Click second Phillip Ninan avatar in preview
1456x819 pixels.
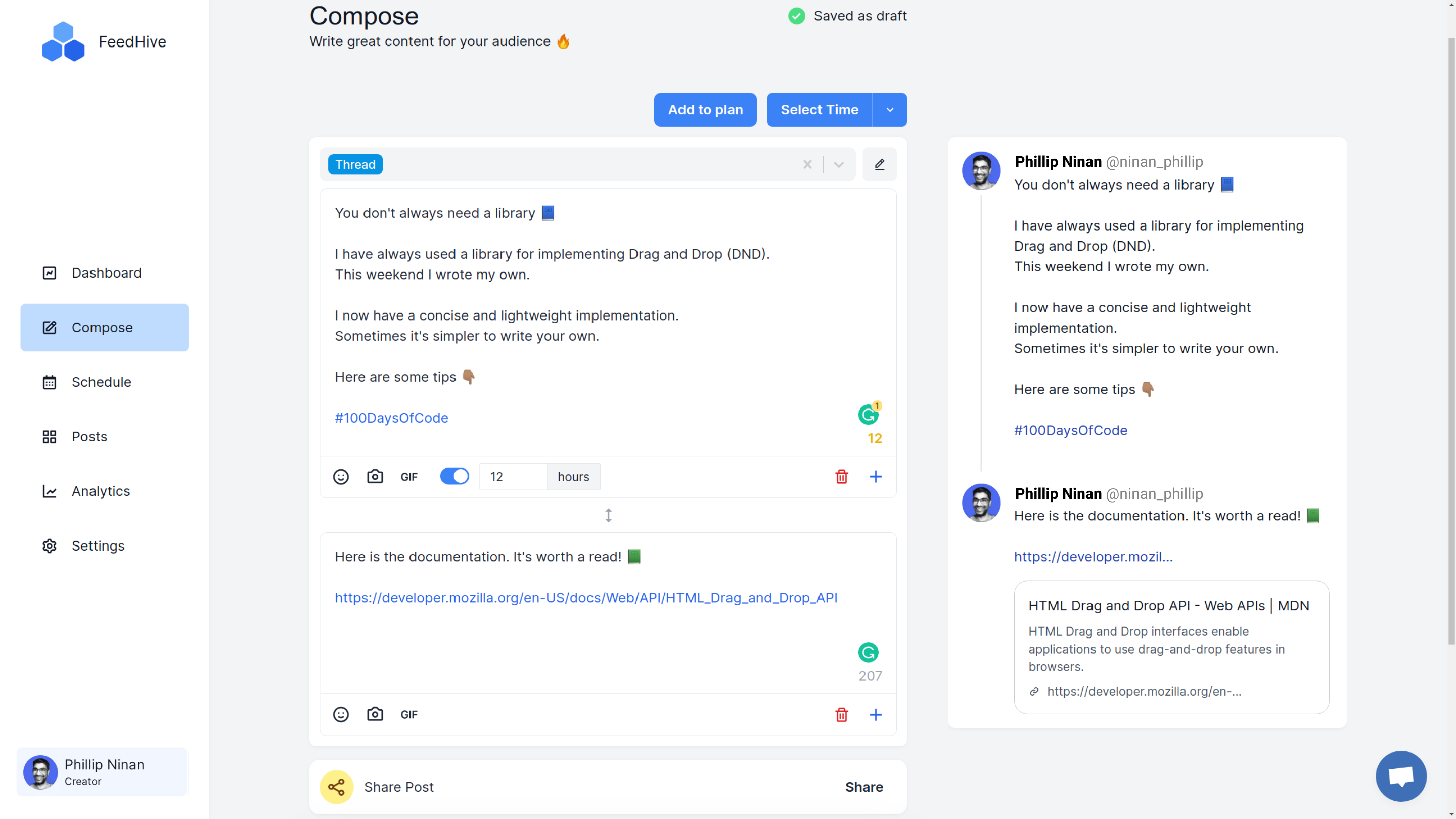tap(981, 503)
